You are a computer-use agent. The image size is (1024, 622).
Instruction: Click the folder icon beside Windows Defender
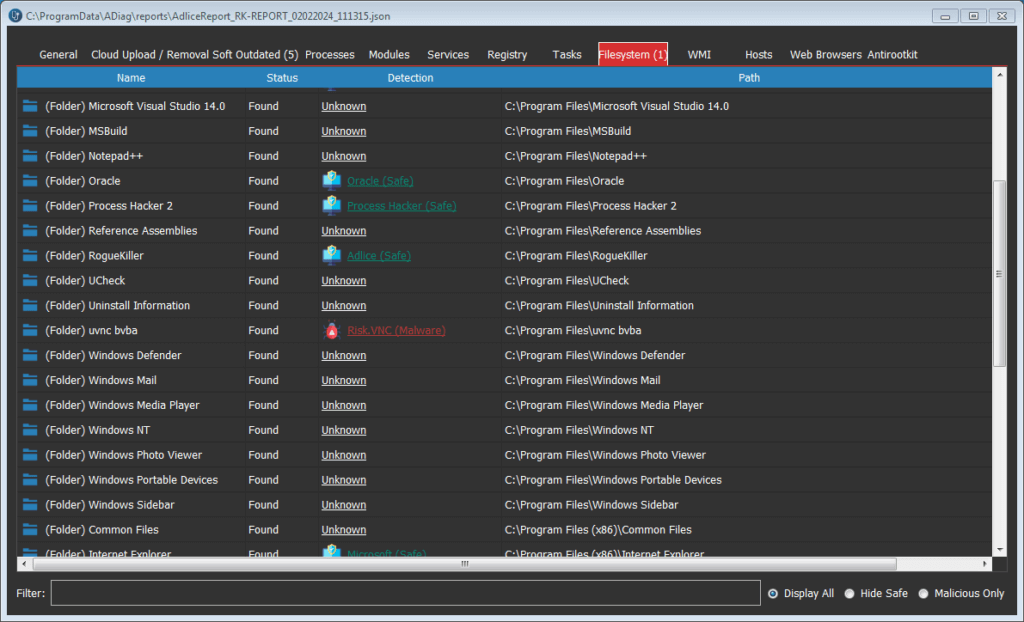30,356
